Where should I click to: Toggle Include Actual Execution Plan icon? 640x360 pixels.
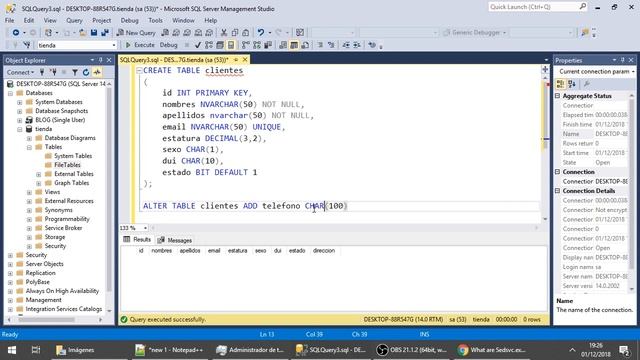[x=245, y=45]
